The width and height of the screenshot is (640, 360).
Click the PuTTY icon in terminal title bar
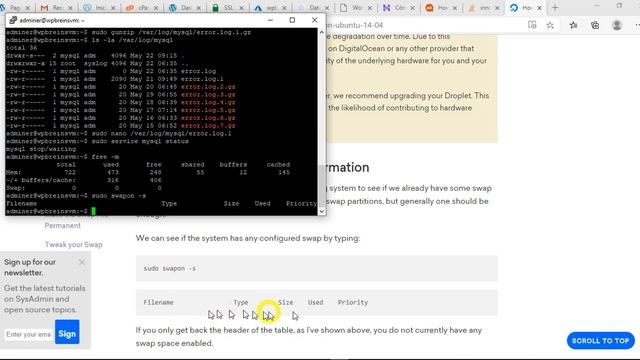(x=13, y=20)
